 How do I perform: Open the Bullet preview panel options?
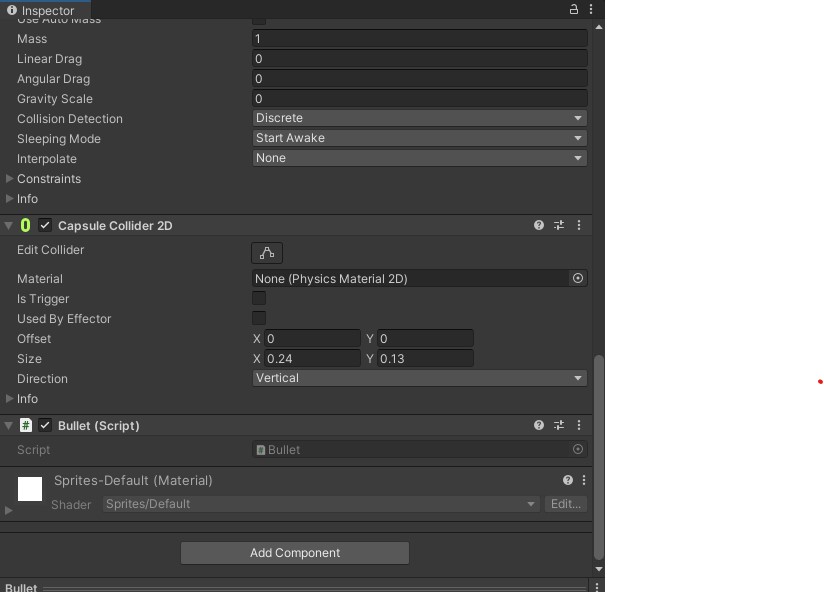(596, 586)
